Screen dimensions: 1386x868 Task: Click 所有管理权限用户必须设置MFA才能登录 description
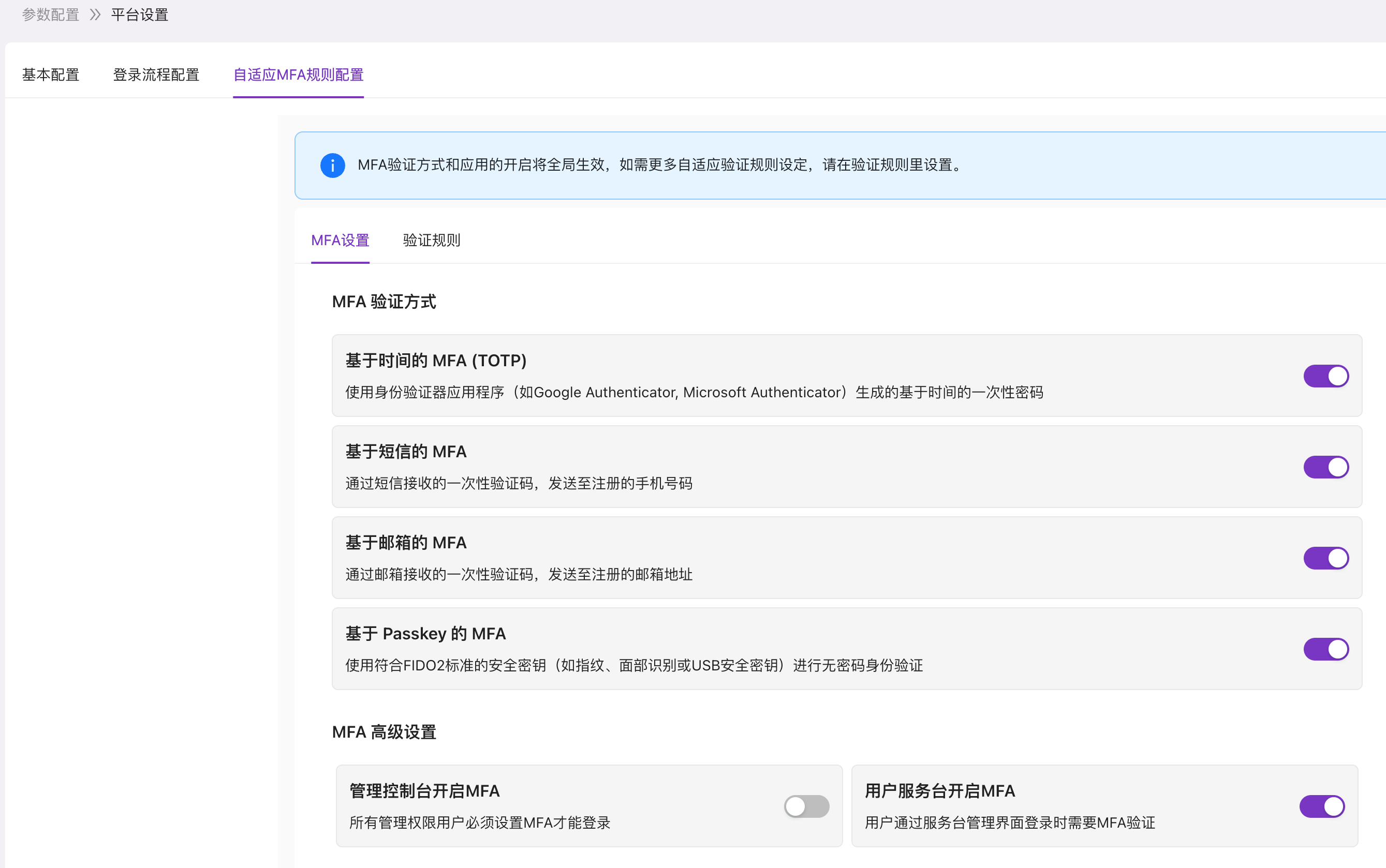click(x=480, y=822)
